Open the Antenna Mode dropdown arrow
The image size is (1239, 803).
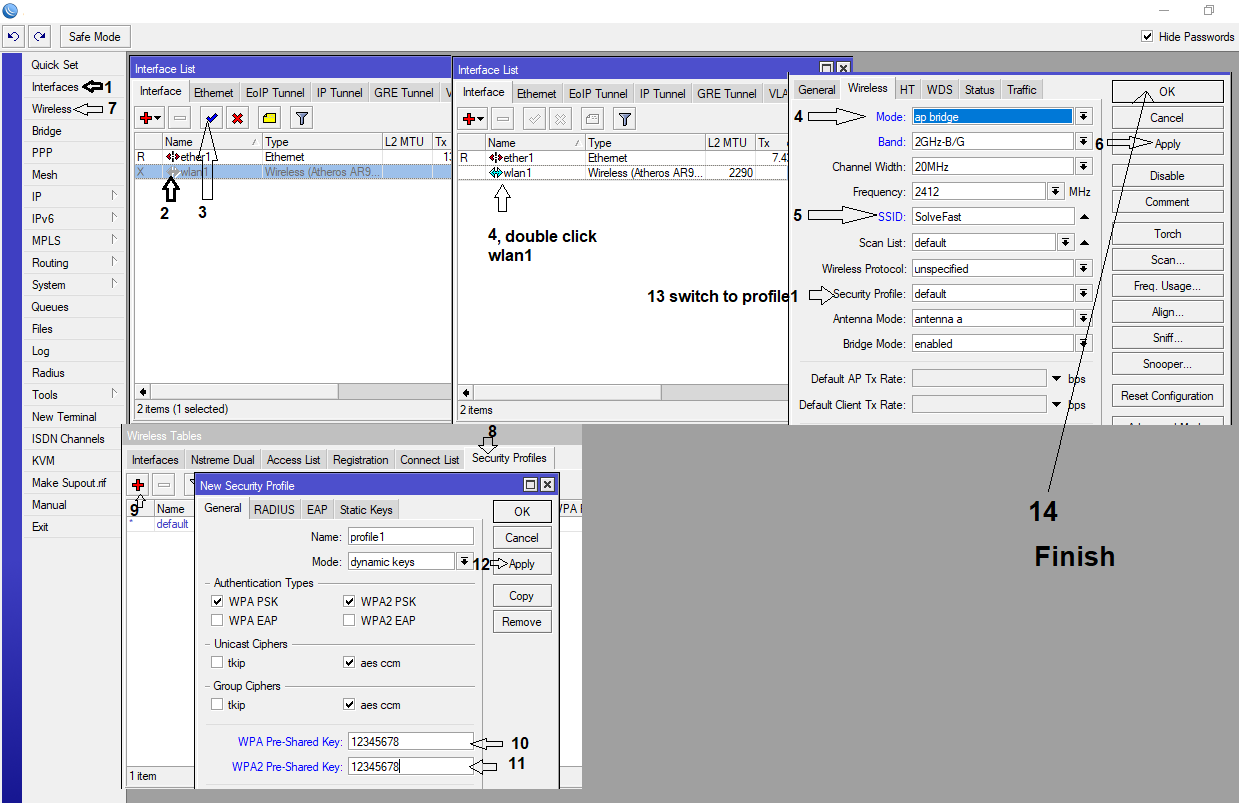[1084, 319]
